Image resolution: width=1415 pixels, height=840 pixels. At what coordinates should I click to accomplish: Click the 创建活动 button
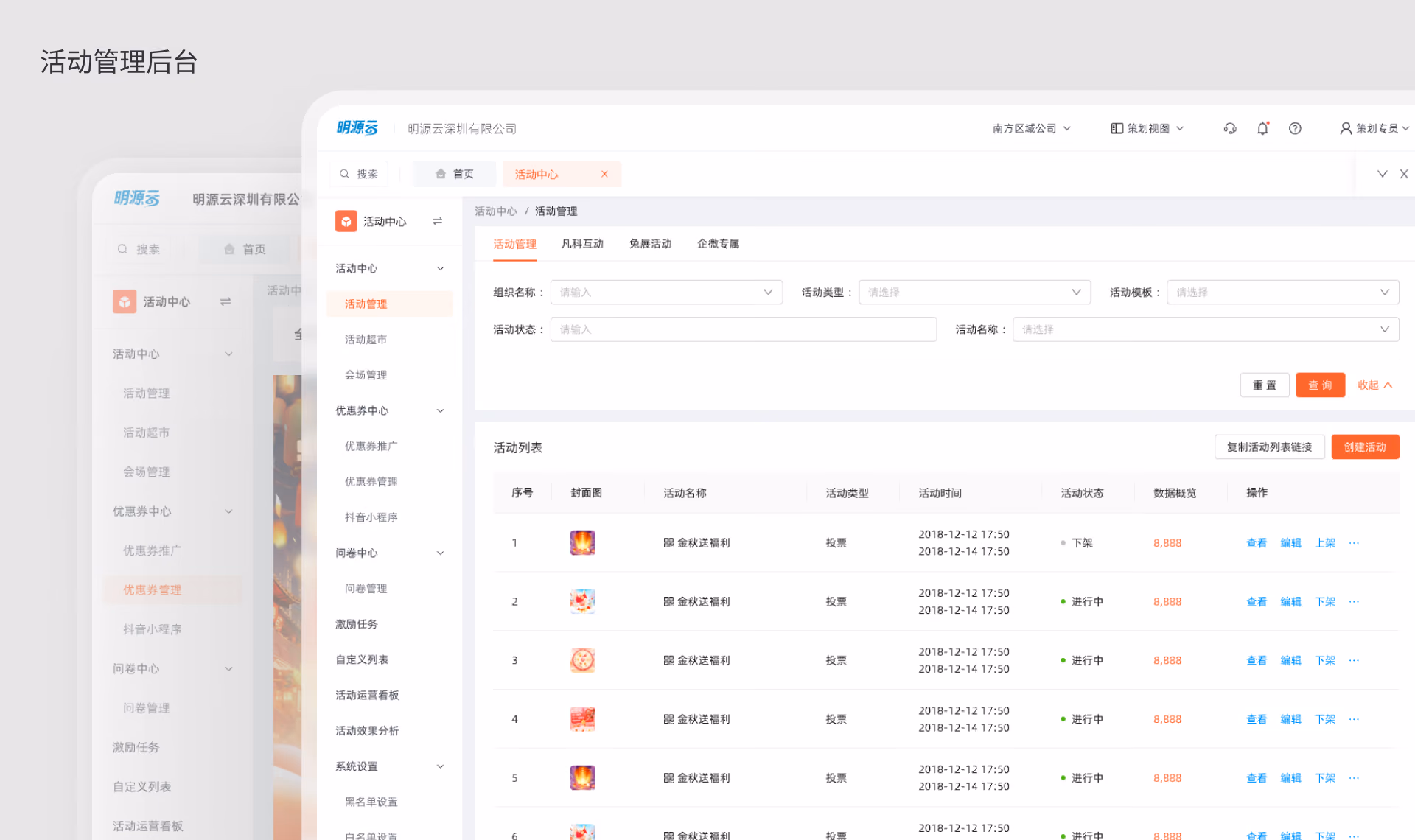pos(1365,447)
